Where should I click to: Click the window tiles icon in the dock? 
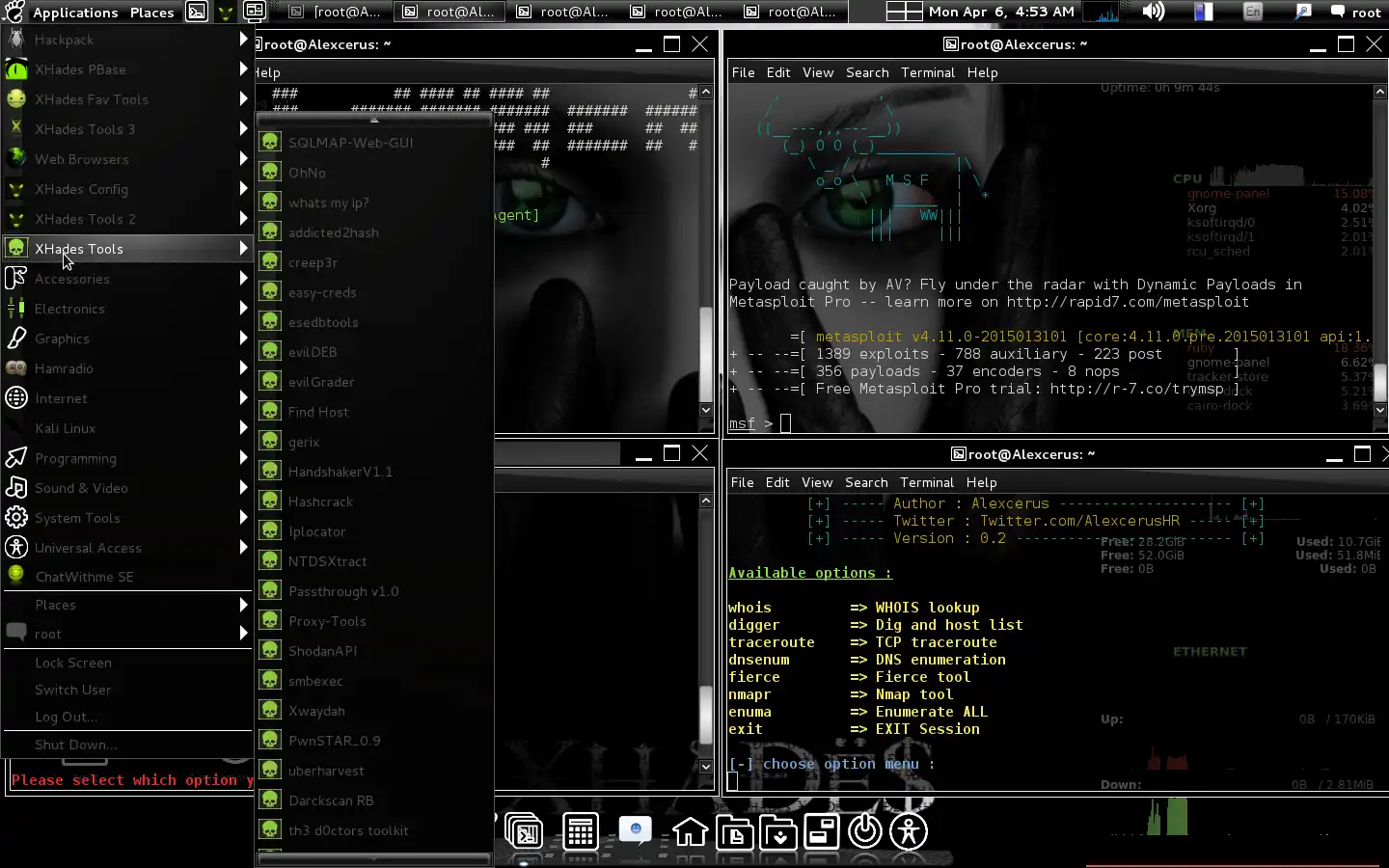(x=822, y=831)
